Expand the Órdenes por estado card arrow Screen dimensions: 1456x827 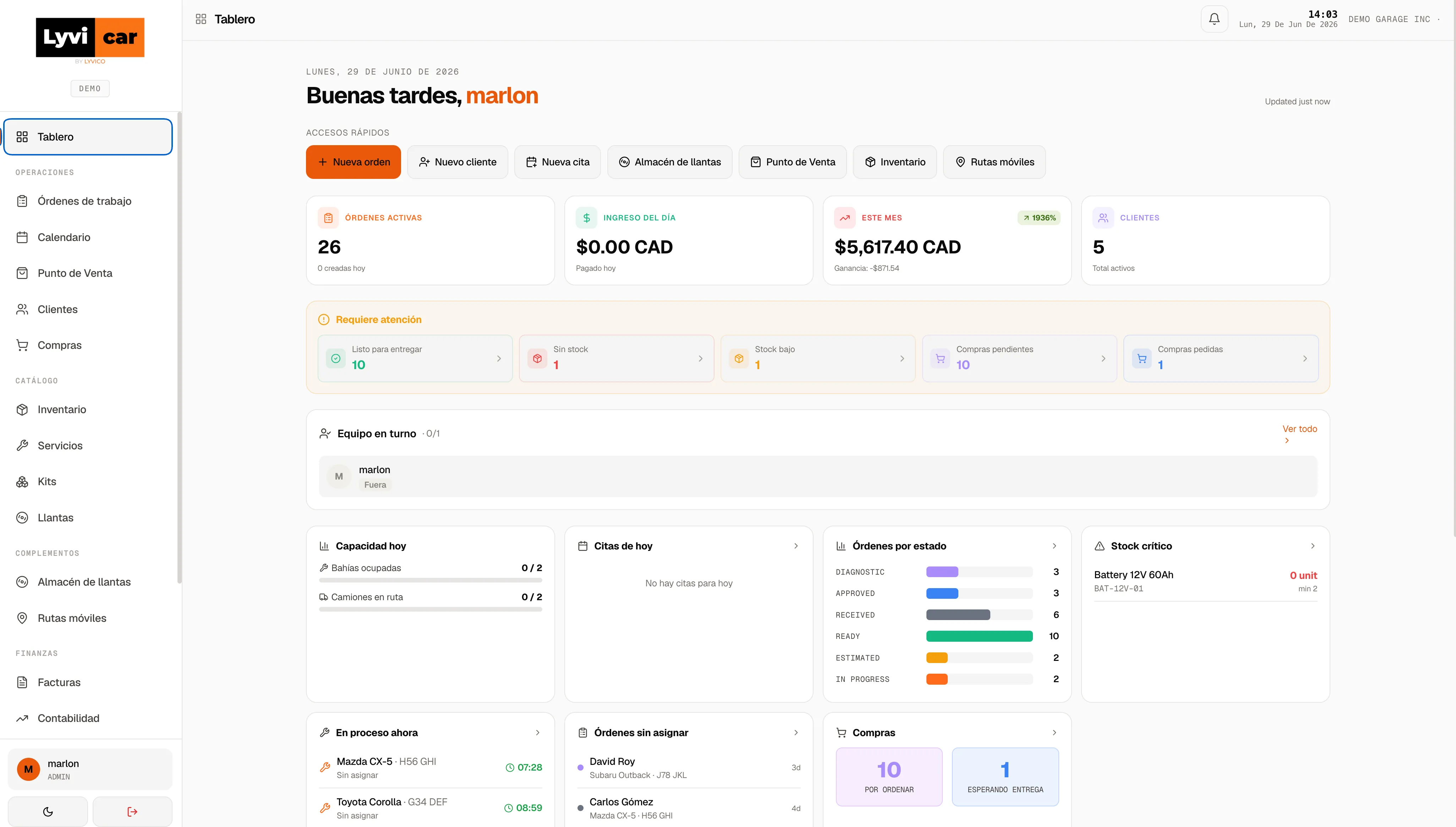tap(1054, 546)
